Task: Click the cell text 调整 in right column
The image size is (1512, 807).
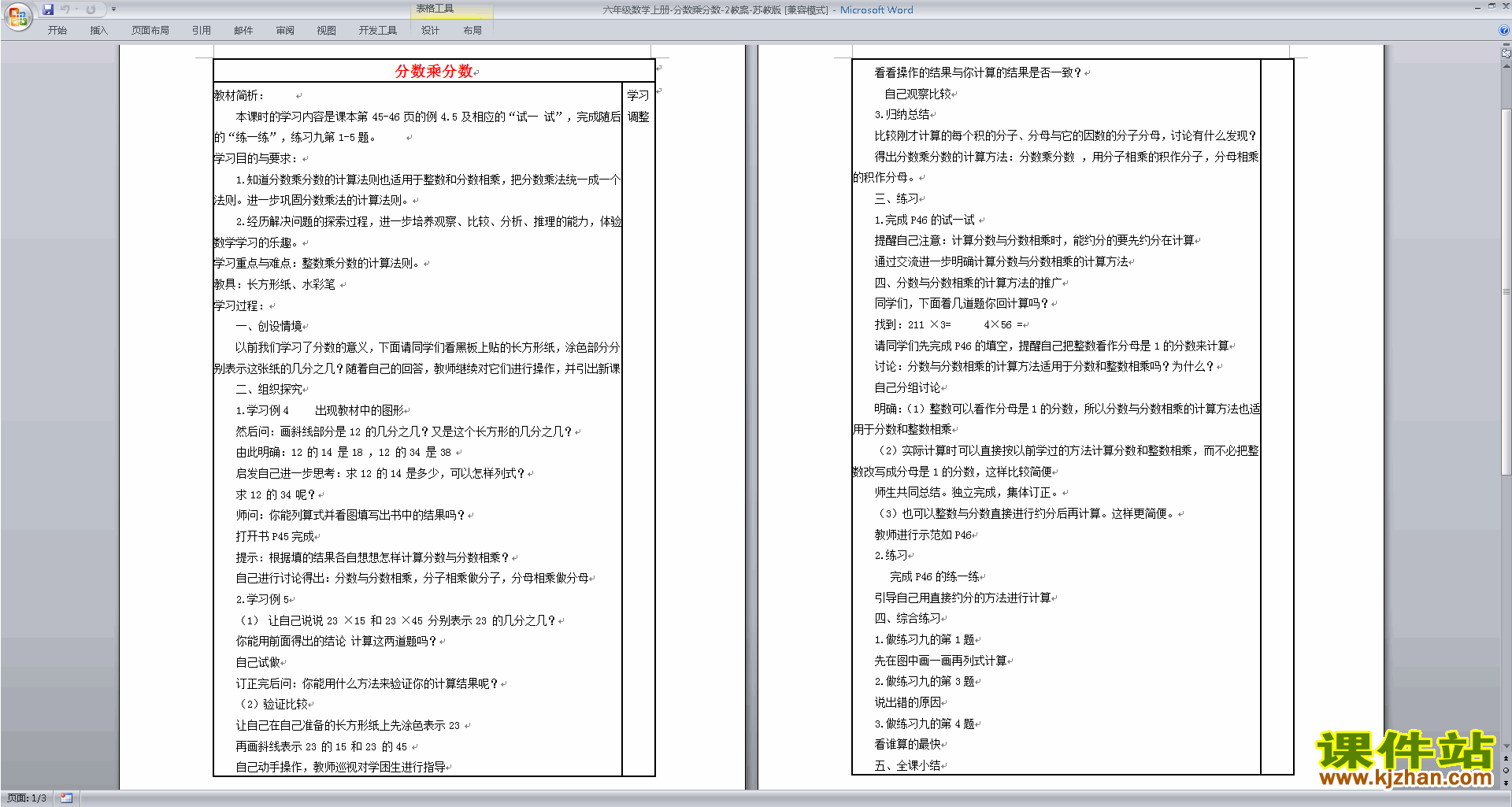Action: coord(638,117)
